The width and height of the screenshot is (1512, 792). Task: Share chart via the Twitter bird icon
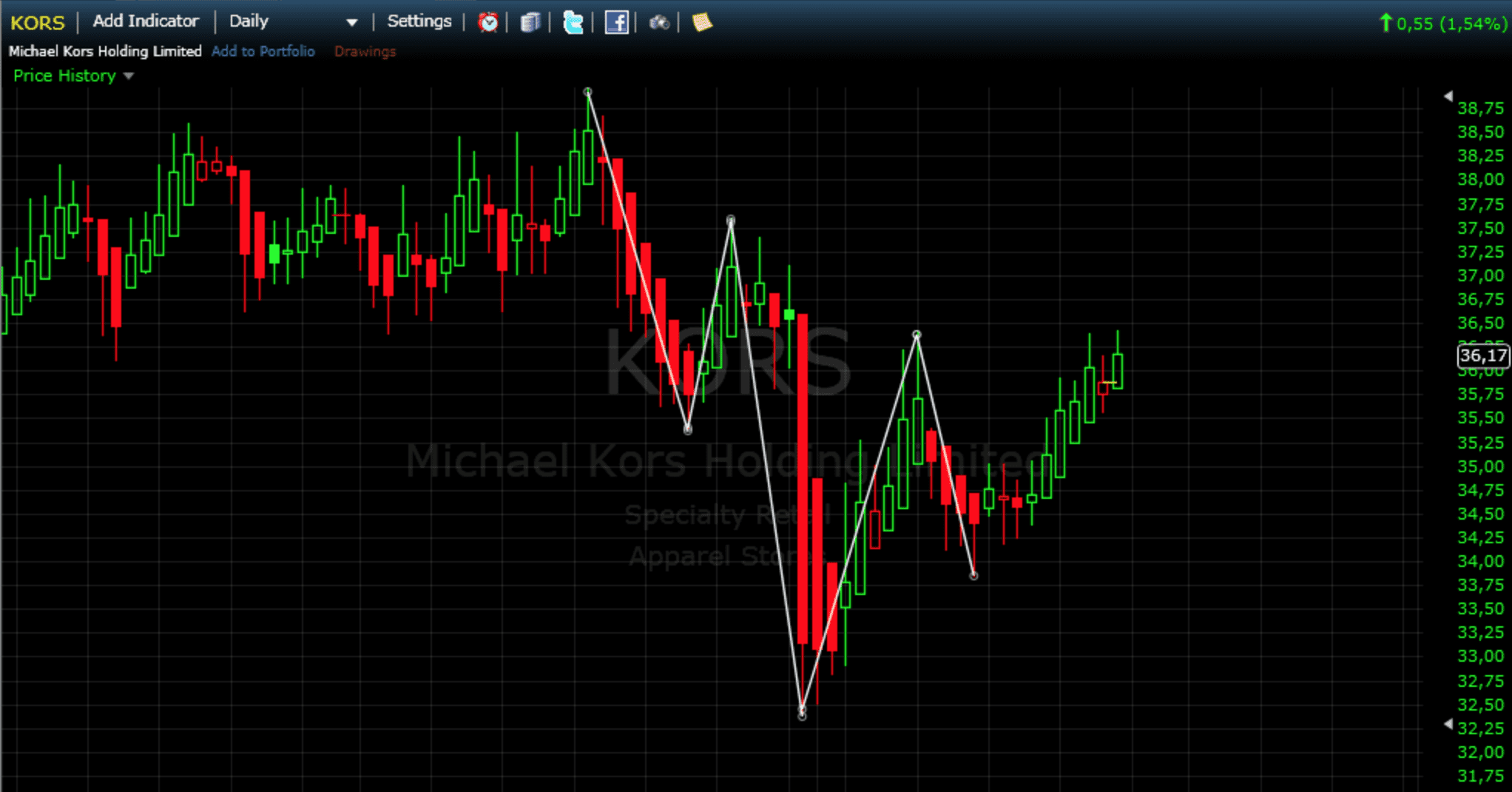(x=573, y=22)
